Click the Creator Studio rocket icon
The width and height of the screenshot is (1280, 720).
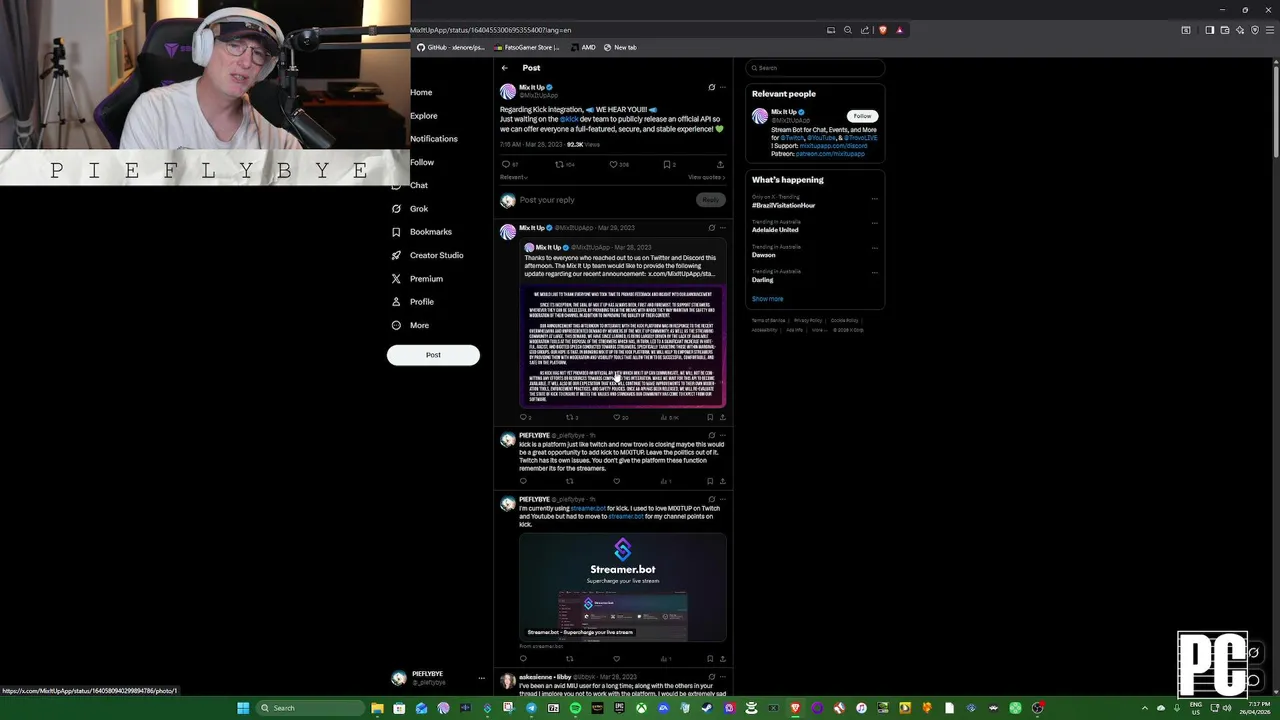[397, 255]
